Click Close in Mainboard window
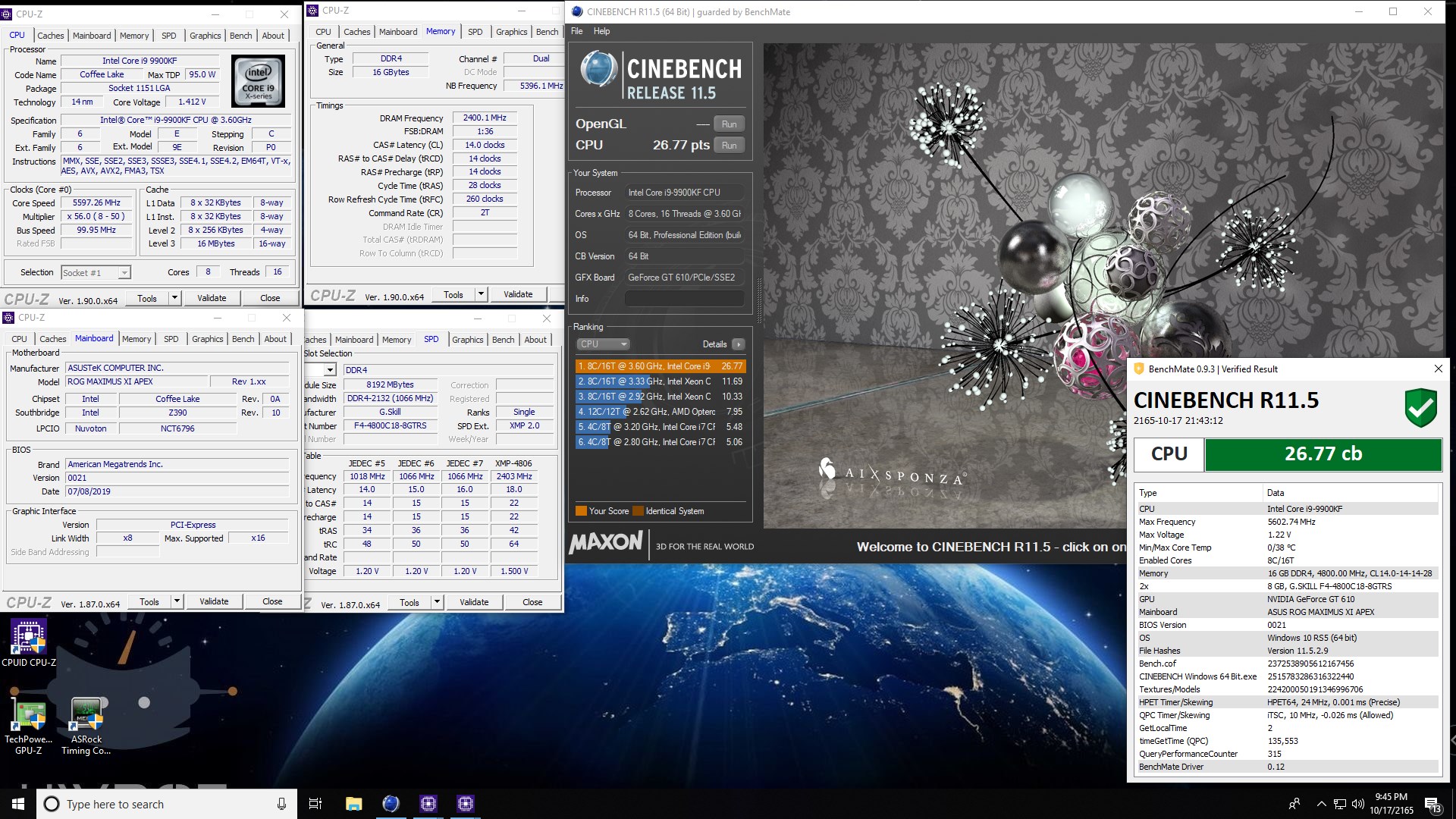This screenshot has height=819, width=1456. point(273,601)
